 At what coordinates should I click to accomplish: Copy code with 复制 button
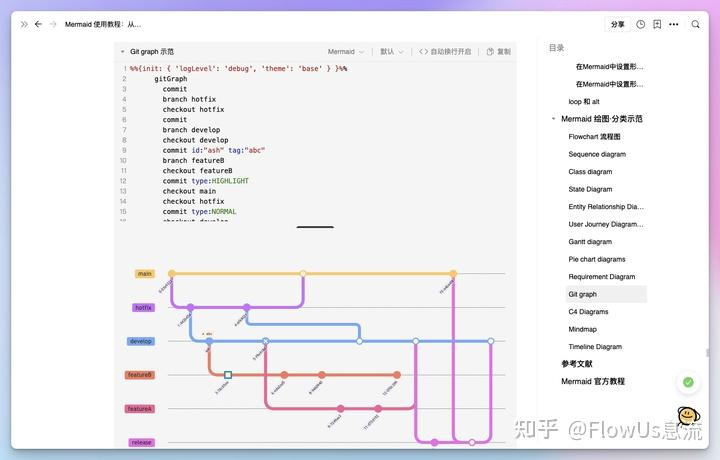(x=498, y=51)
